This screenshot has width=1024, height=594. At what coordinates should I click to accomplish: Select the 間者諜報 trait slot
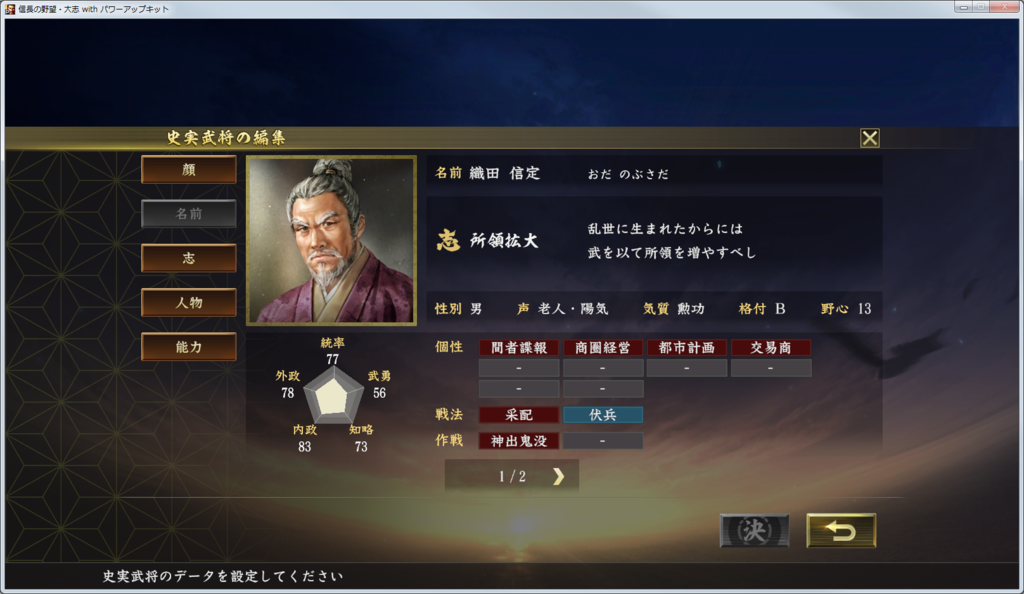point(519,348)
